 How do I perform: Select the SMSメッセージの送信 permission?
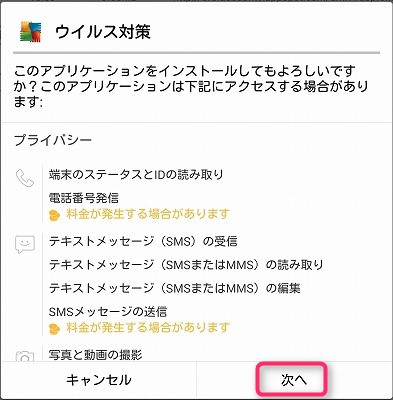point(108,312)
